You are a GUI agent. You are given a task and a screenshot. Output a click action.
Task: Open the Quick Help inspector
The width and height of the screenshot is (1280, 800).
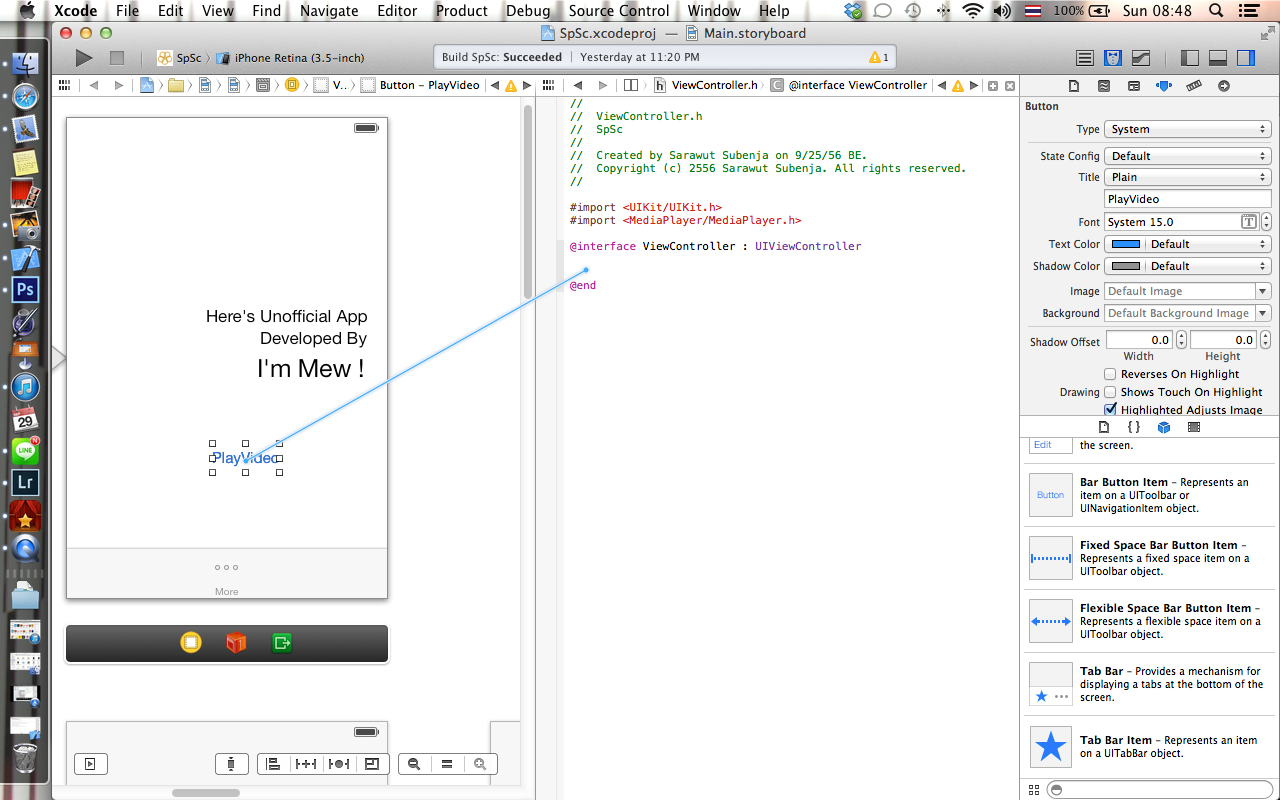tap(1104, 86)
